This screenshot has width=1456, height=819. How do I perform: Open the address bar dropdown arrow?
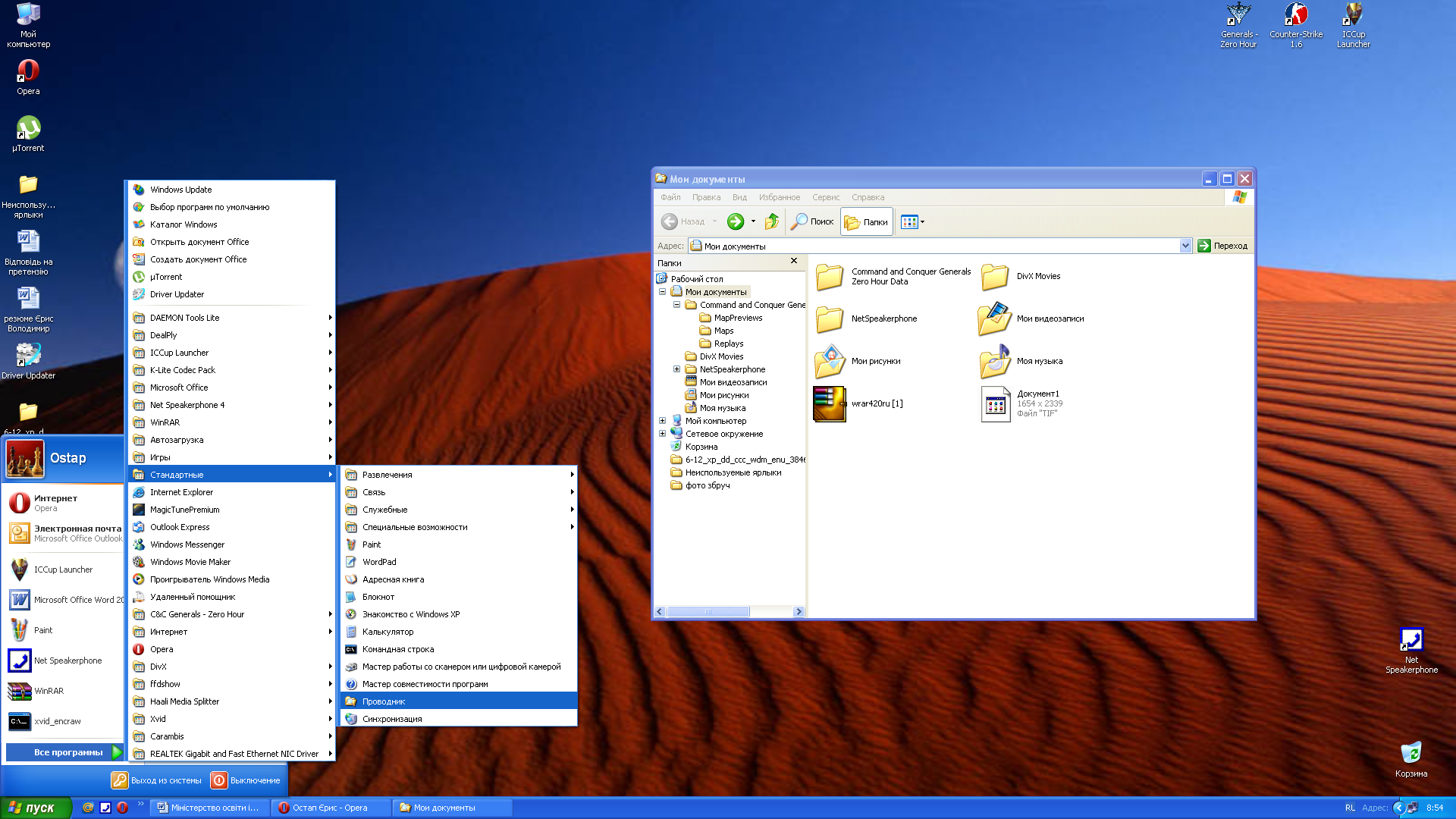[1185, 246]
